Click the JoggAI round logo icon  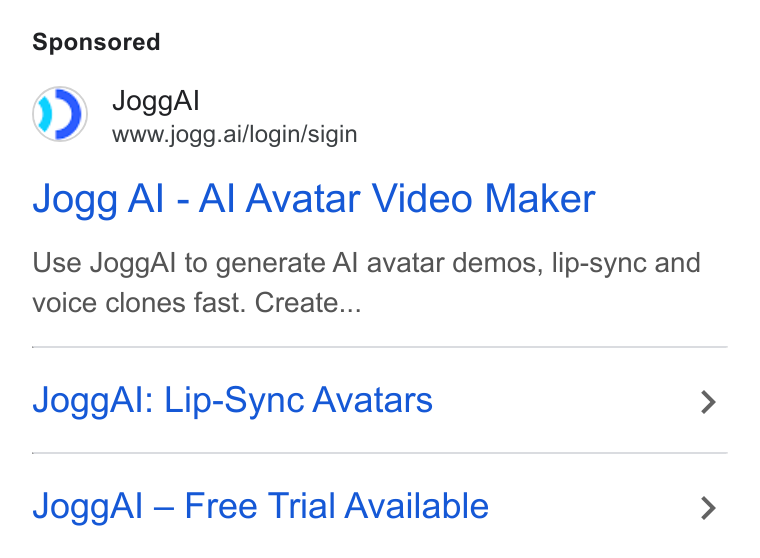pyautogui.click(x=60, y=114)
